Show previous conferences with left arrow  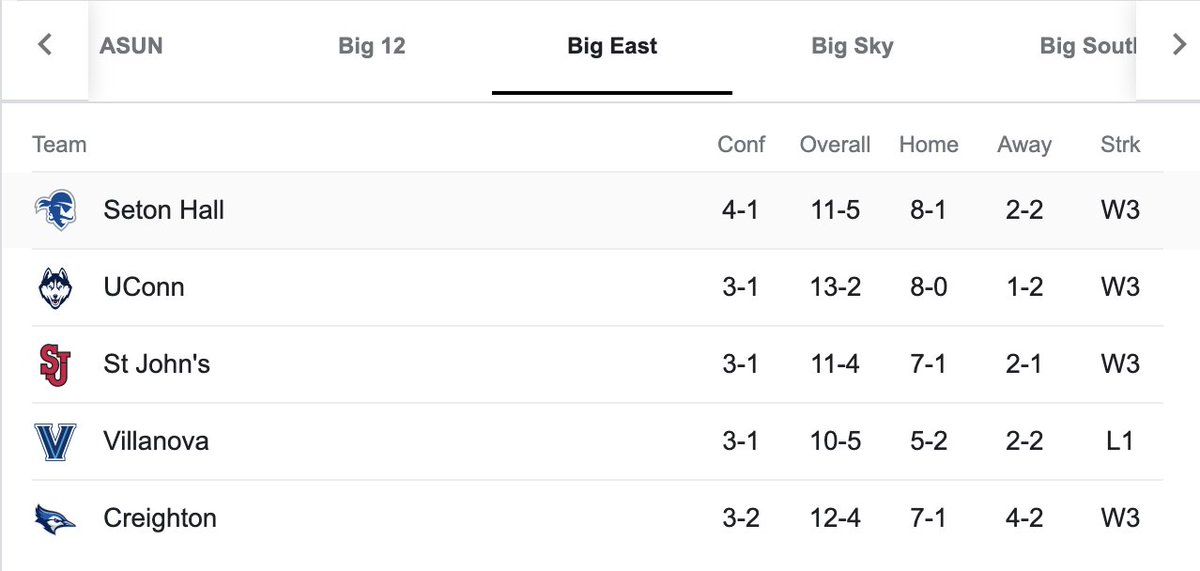(44, 45)
